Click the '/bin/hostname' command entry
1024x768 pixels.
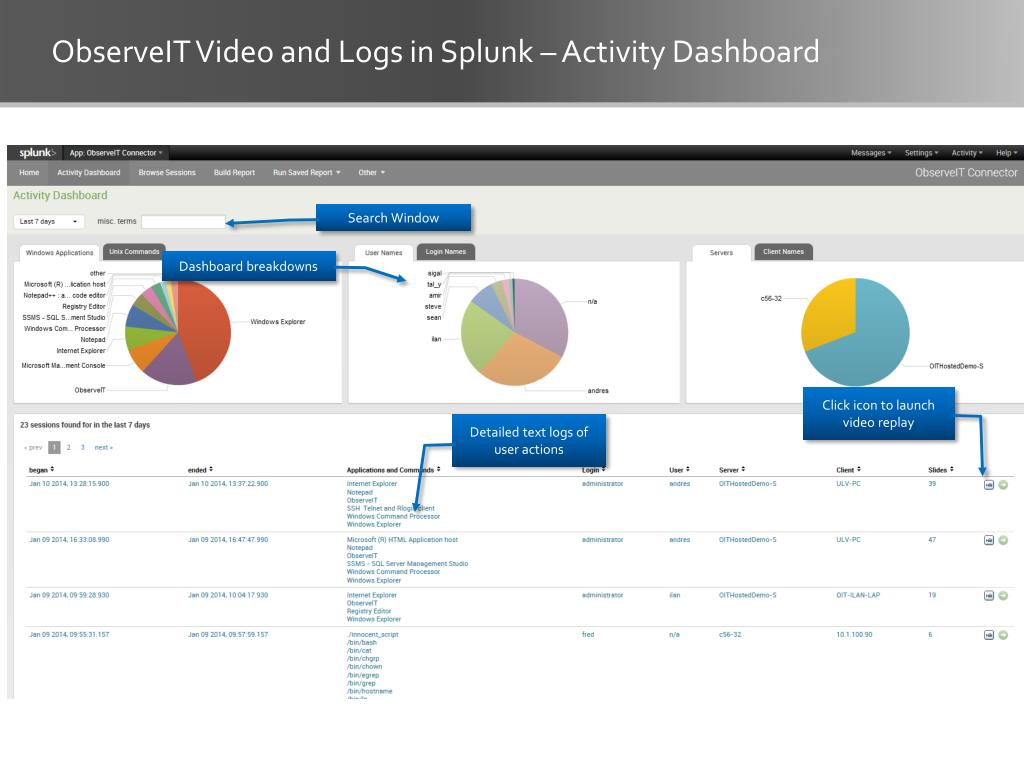(x=370, y=692)
